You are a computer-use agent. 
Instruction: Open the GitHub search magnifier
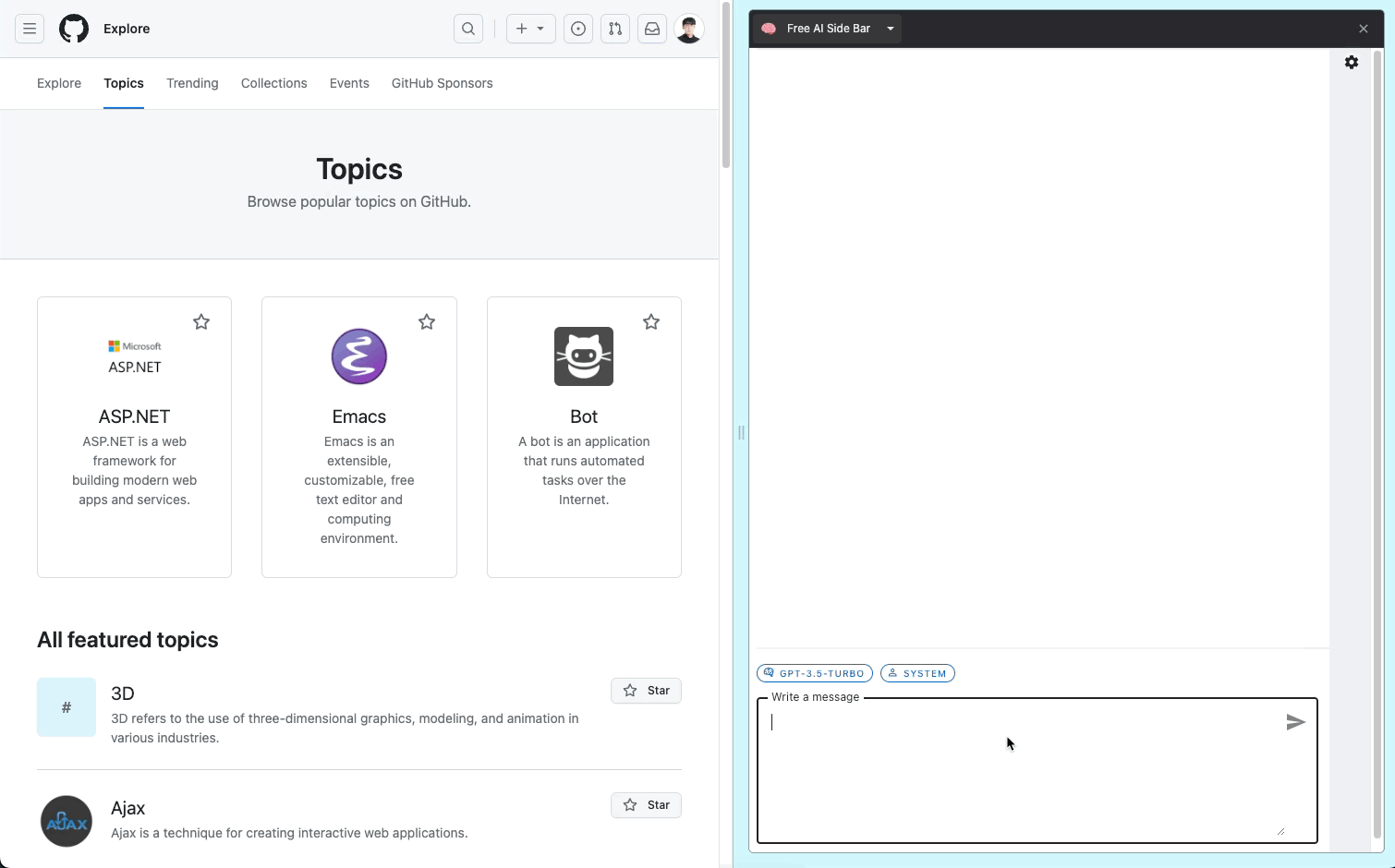pos(468,29)
